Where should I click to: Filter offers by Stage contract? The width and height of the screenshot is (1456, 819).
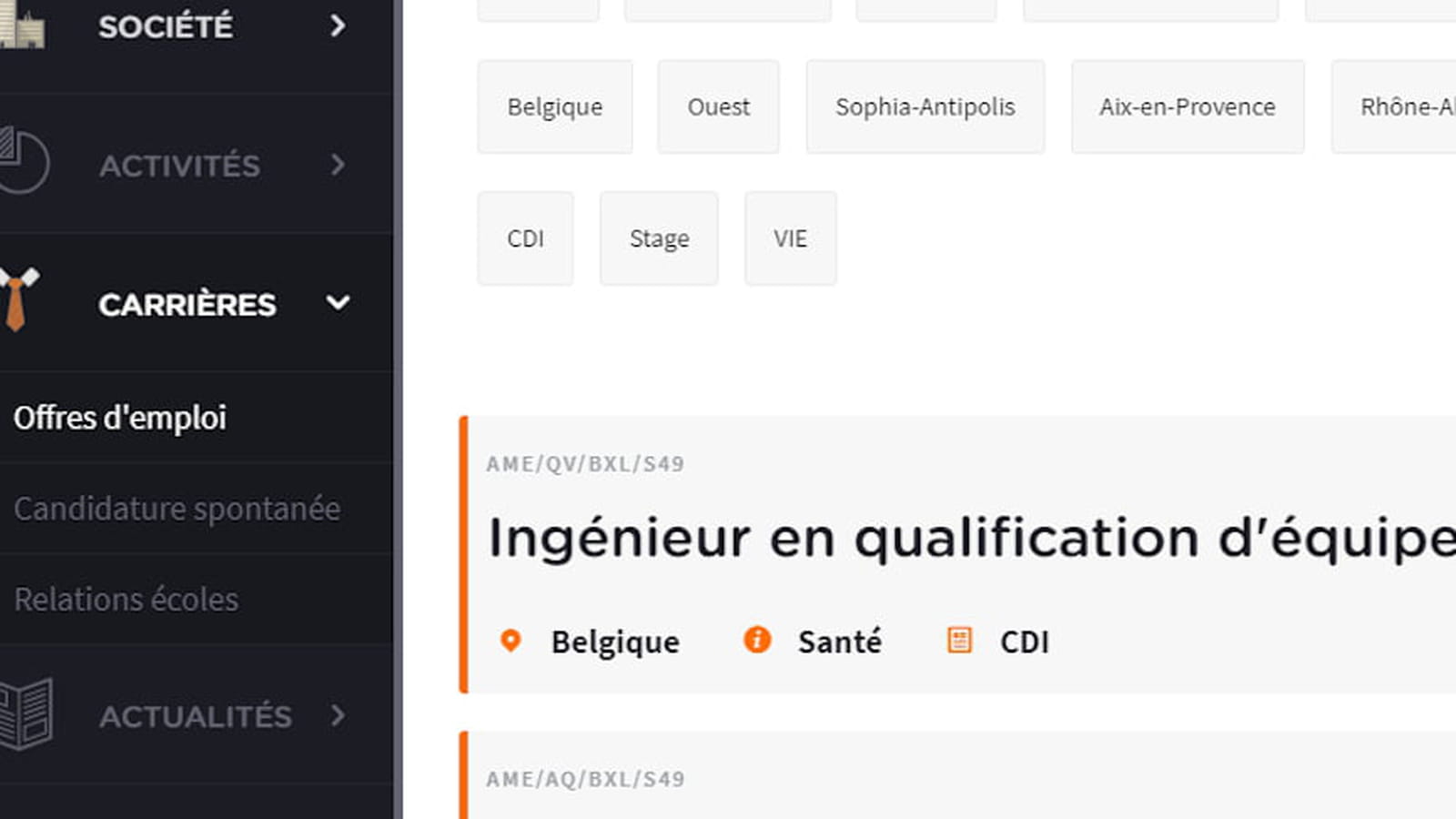click(x=659, y=238)
